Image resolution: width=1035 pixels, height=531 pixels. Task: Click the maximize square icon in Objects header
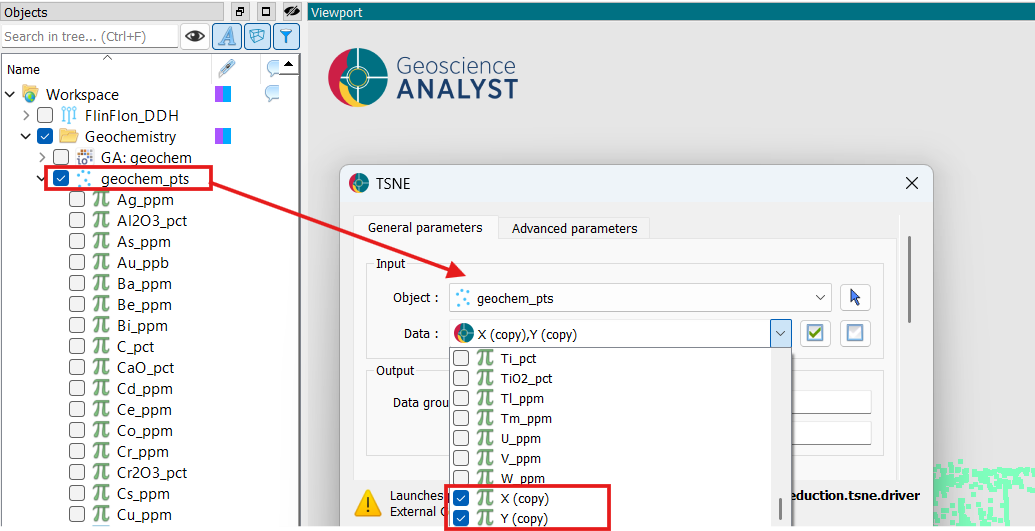265,11
